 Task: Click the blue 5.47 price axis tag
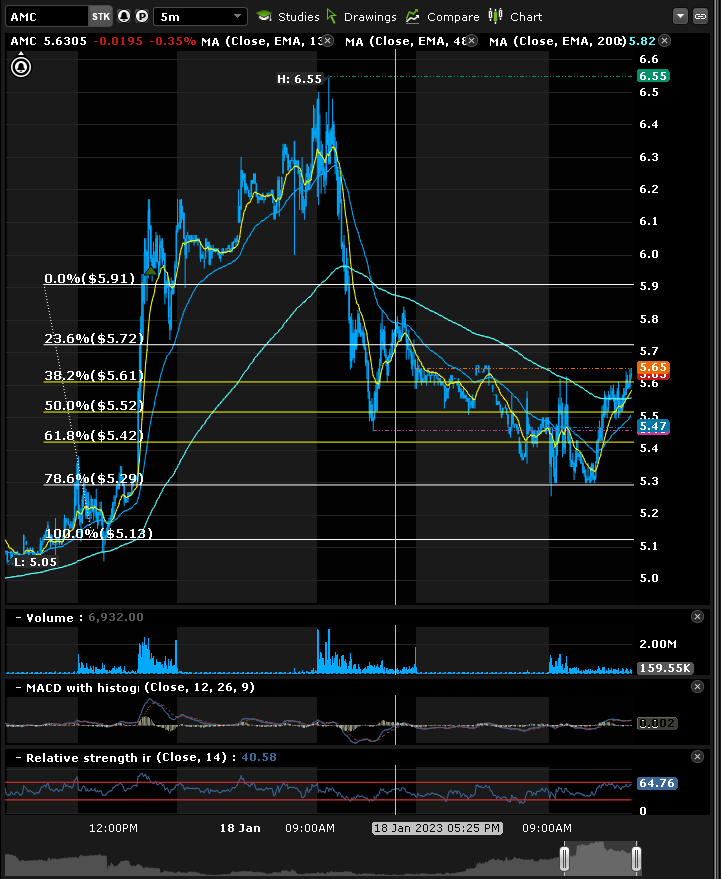(653, 426)
